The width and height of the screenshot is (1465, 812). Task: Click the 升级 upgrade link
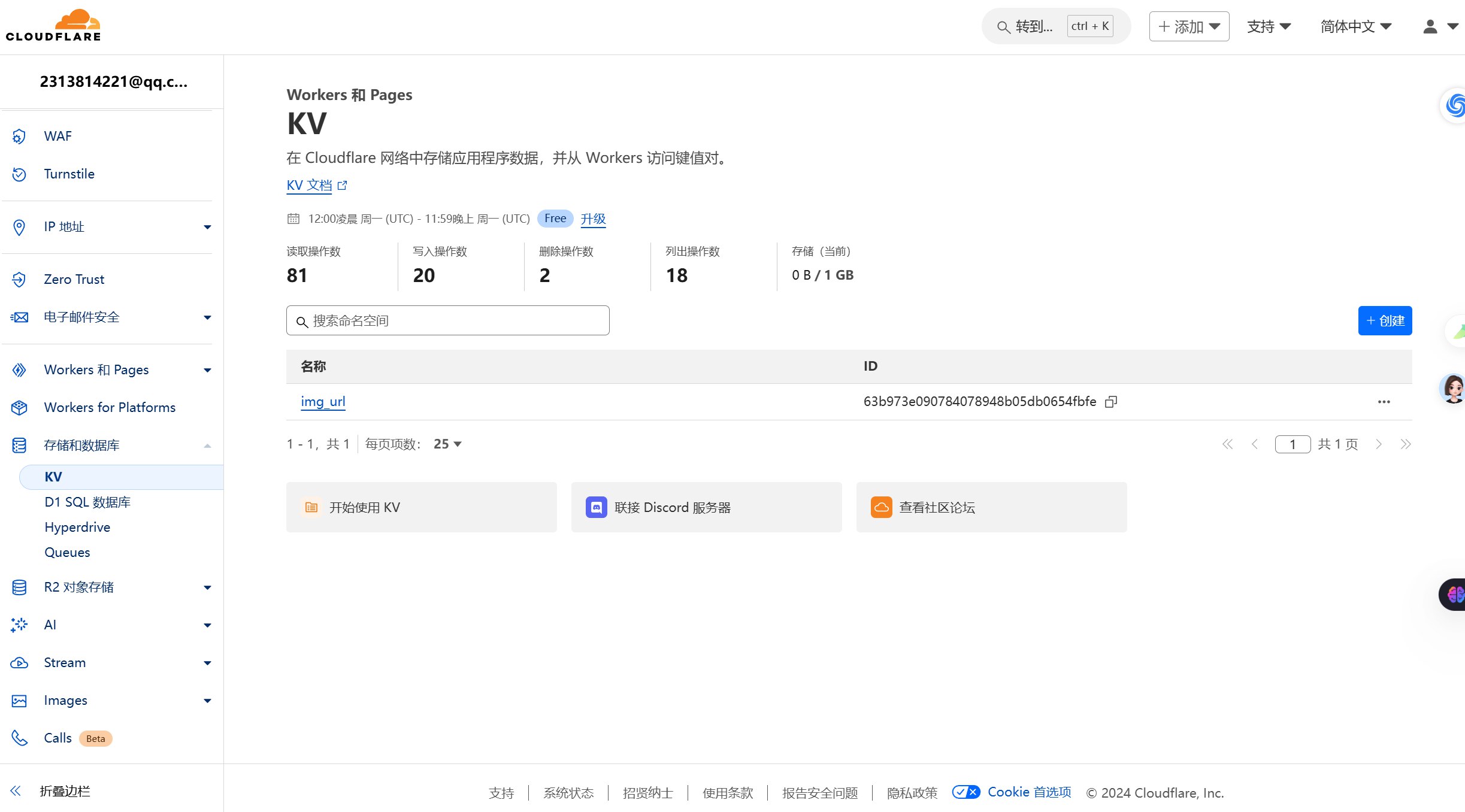point(593,219)
